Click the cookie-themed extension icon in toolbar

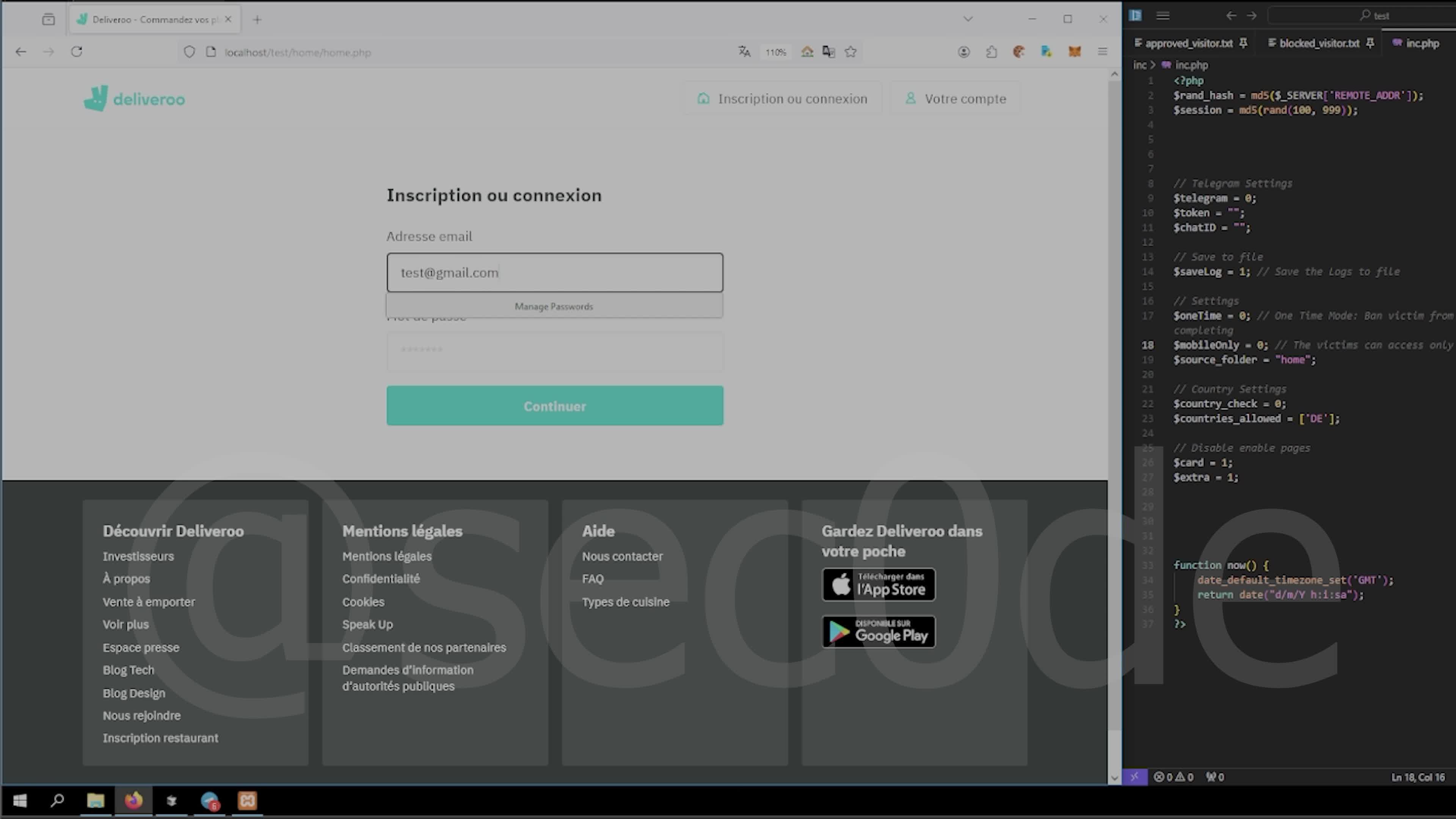[x=1019, y=52]
